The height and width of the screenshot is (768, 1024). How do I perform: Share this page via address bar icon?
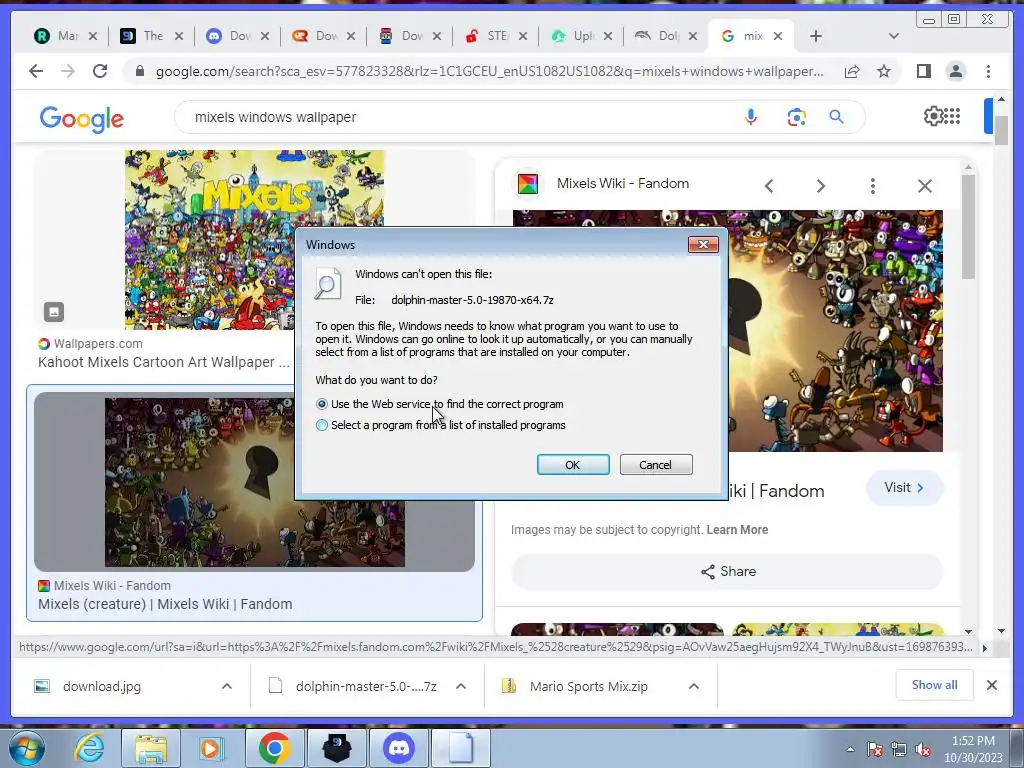pos(852,71)
